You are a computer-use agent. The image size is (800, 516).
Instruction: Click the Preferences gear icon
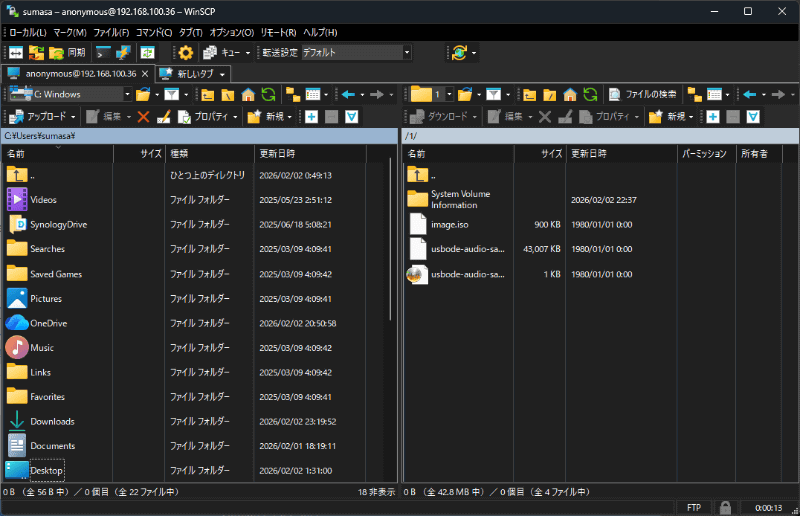pos(186,53)
